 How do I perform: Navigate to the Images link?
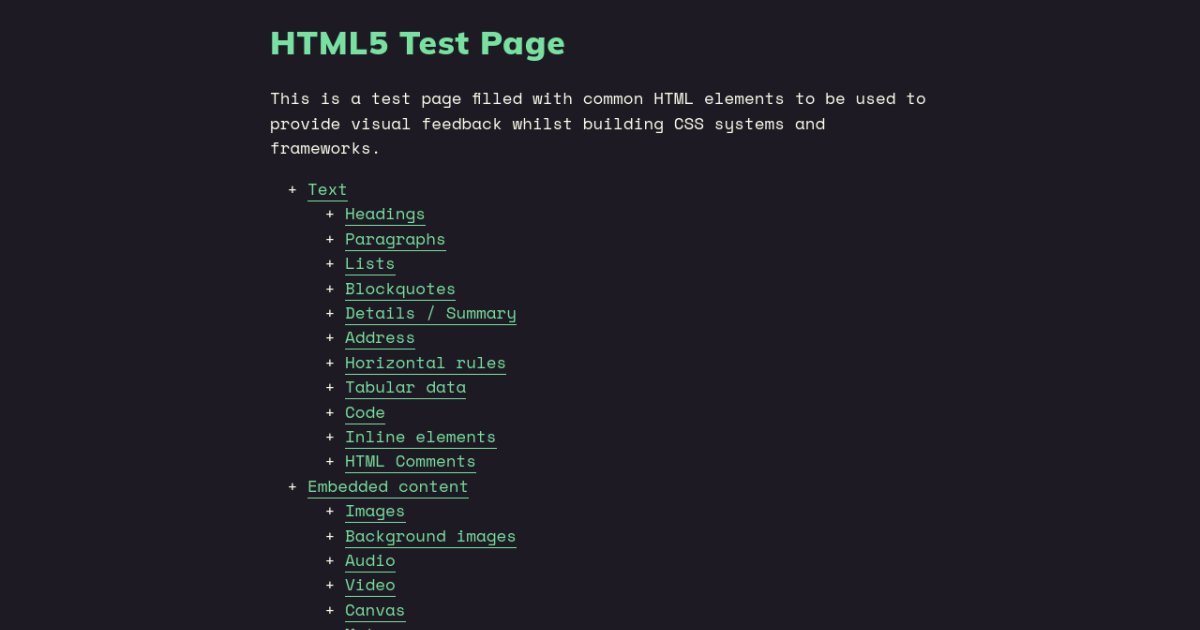[375, 511]
